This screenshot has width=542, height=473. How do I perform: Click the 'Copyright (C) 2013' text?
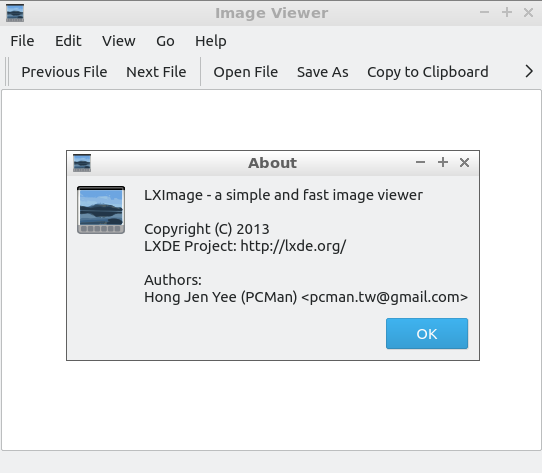[x=207, y=229]
